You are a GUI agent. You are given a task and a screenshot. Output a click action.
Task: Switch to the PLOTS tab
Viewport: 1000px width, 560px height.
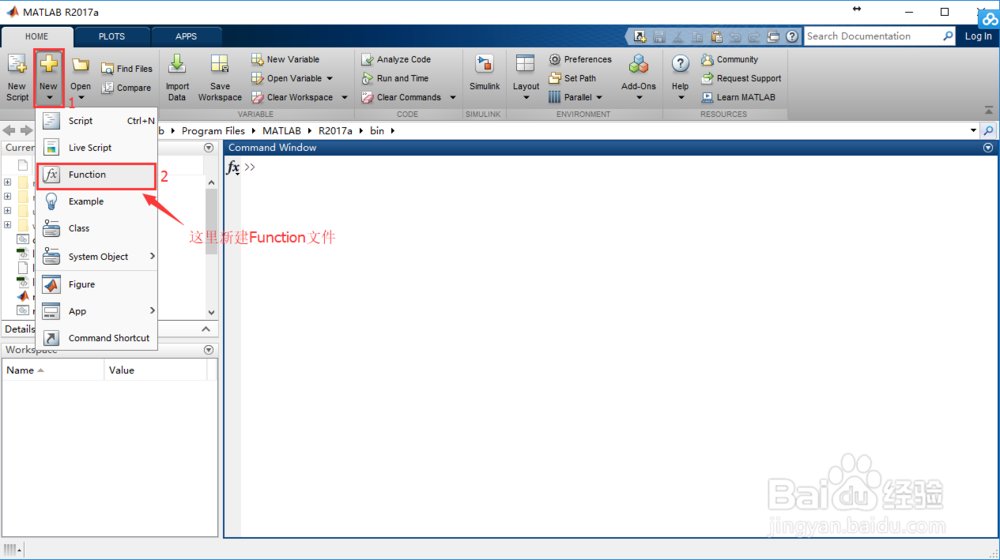pos(112,36)
